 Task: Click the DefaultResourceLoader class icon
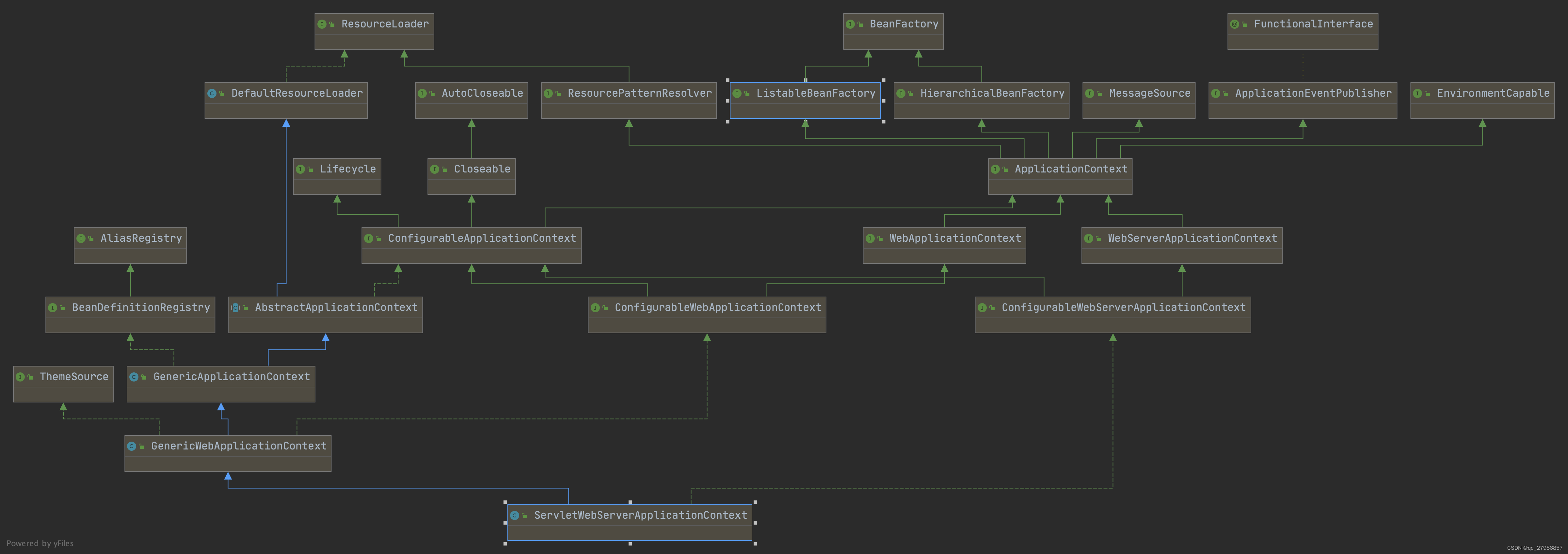tap(212, 94)
